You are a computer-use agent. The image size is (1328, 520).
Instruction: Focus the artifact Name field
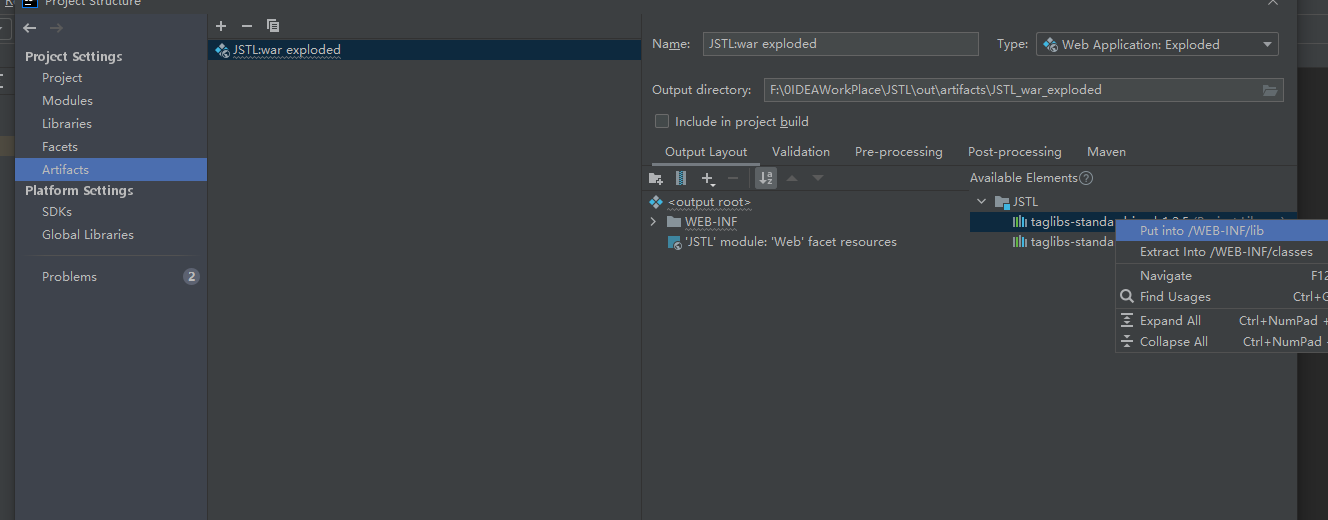tap(840, 44)
